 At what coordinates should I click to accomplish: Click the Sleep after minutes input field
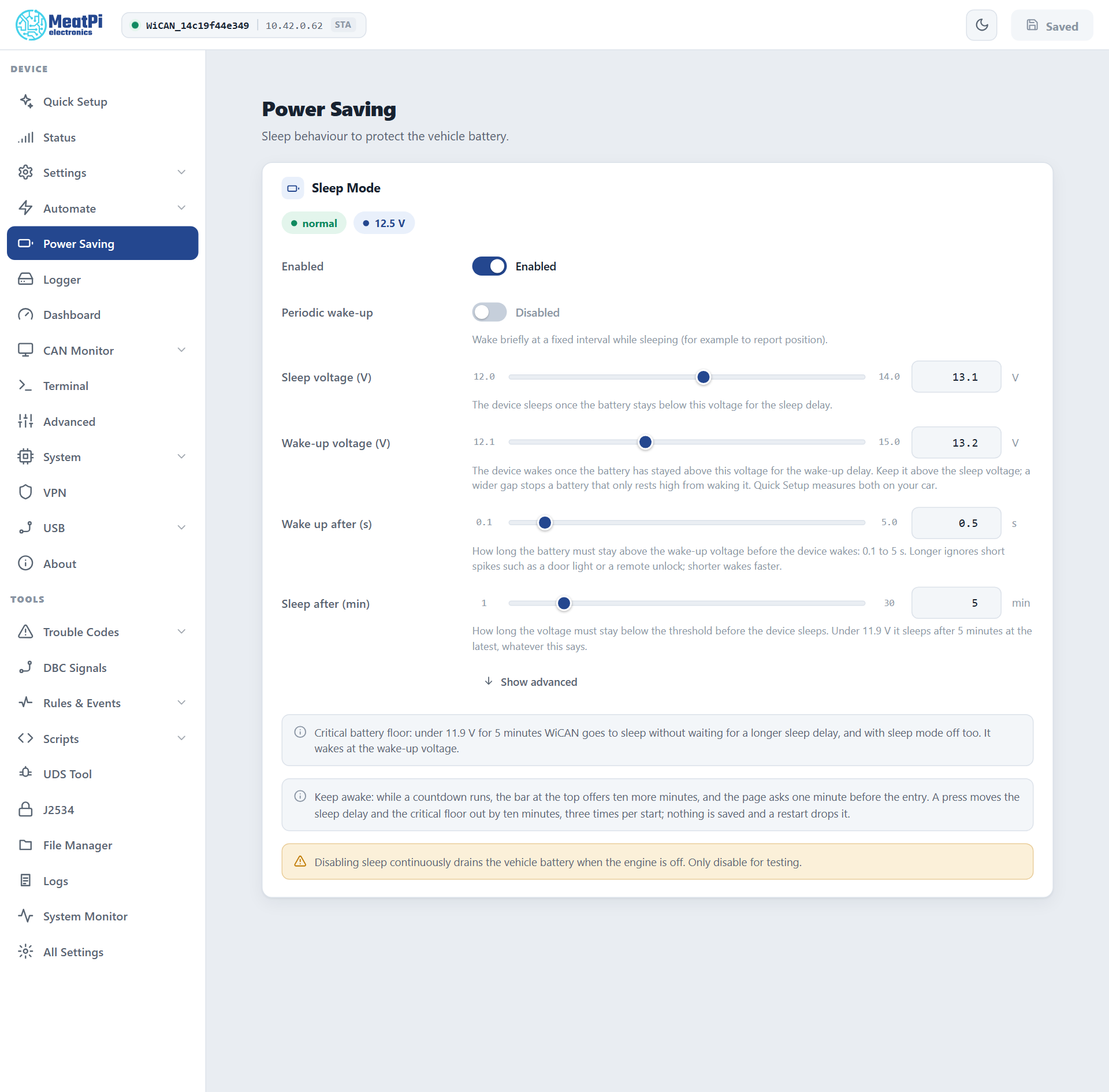click(956, 603)
